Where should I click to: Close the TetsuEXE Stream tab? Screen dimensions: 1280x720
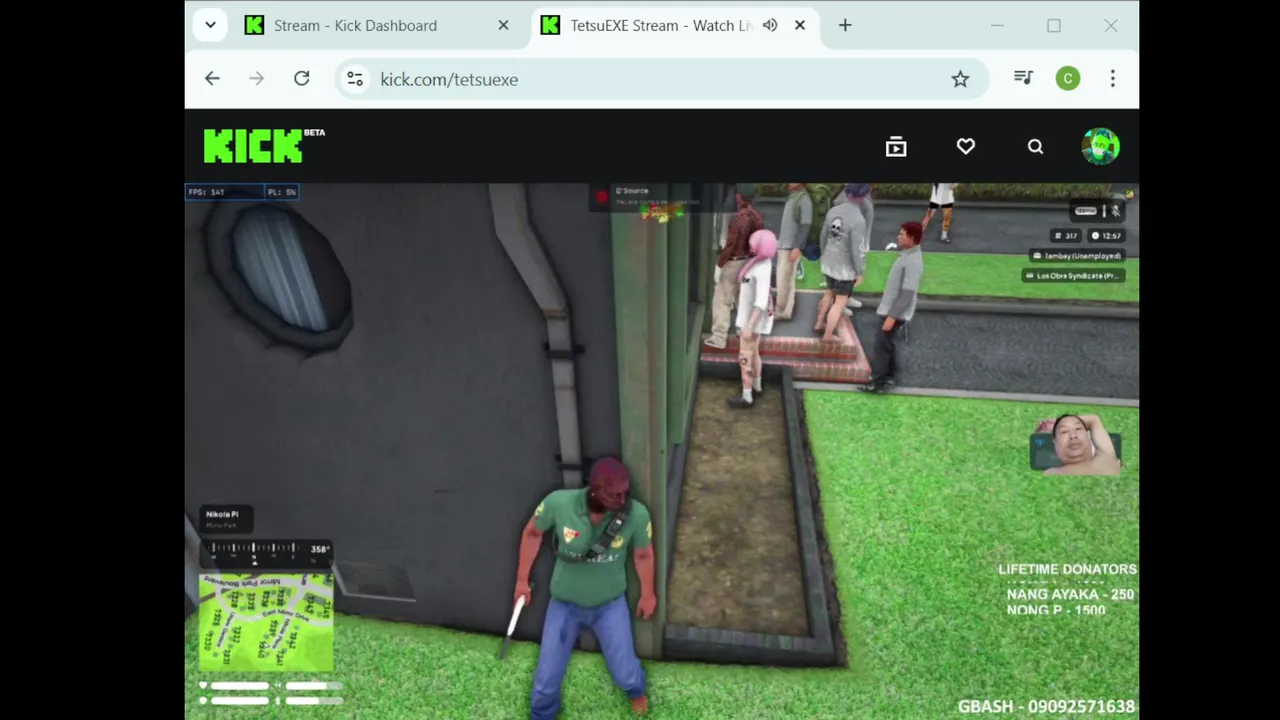coord(799,25)
